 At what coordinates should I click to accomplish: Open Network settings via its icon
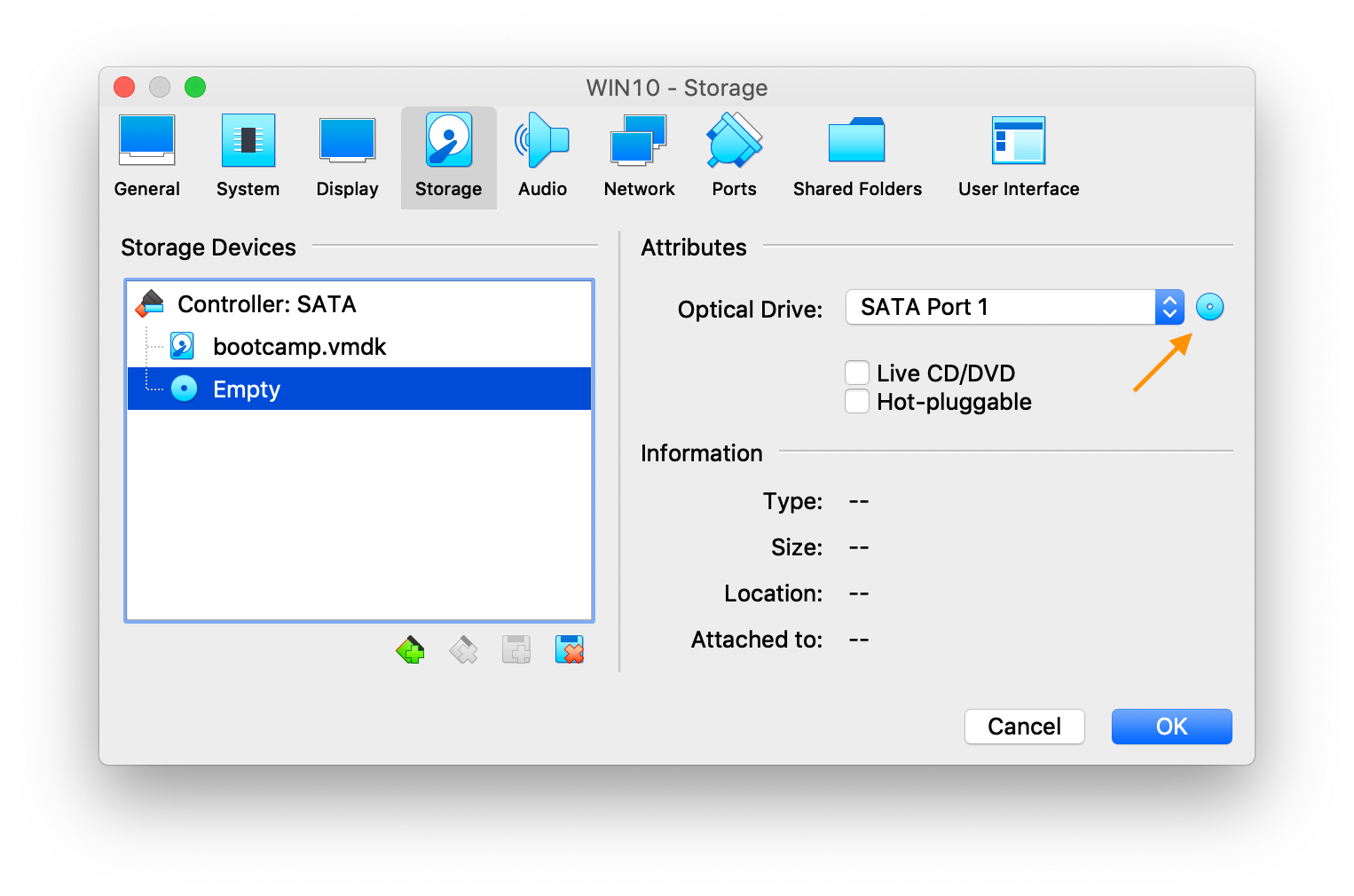click(639, 156)
